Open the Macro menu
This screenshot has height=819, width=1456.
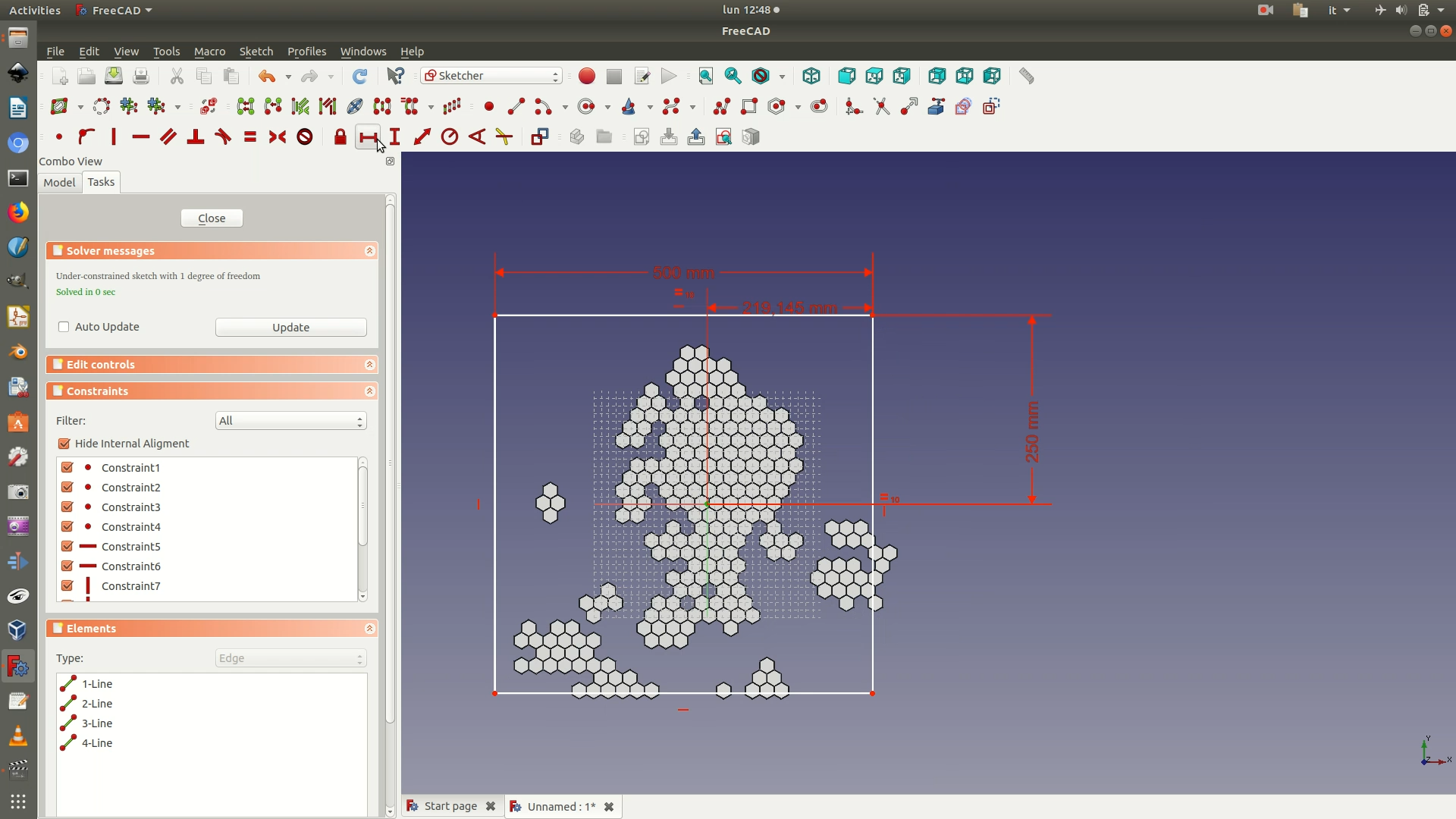[209, 52]
